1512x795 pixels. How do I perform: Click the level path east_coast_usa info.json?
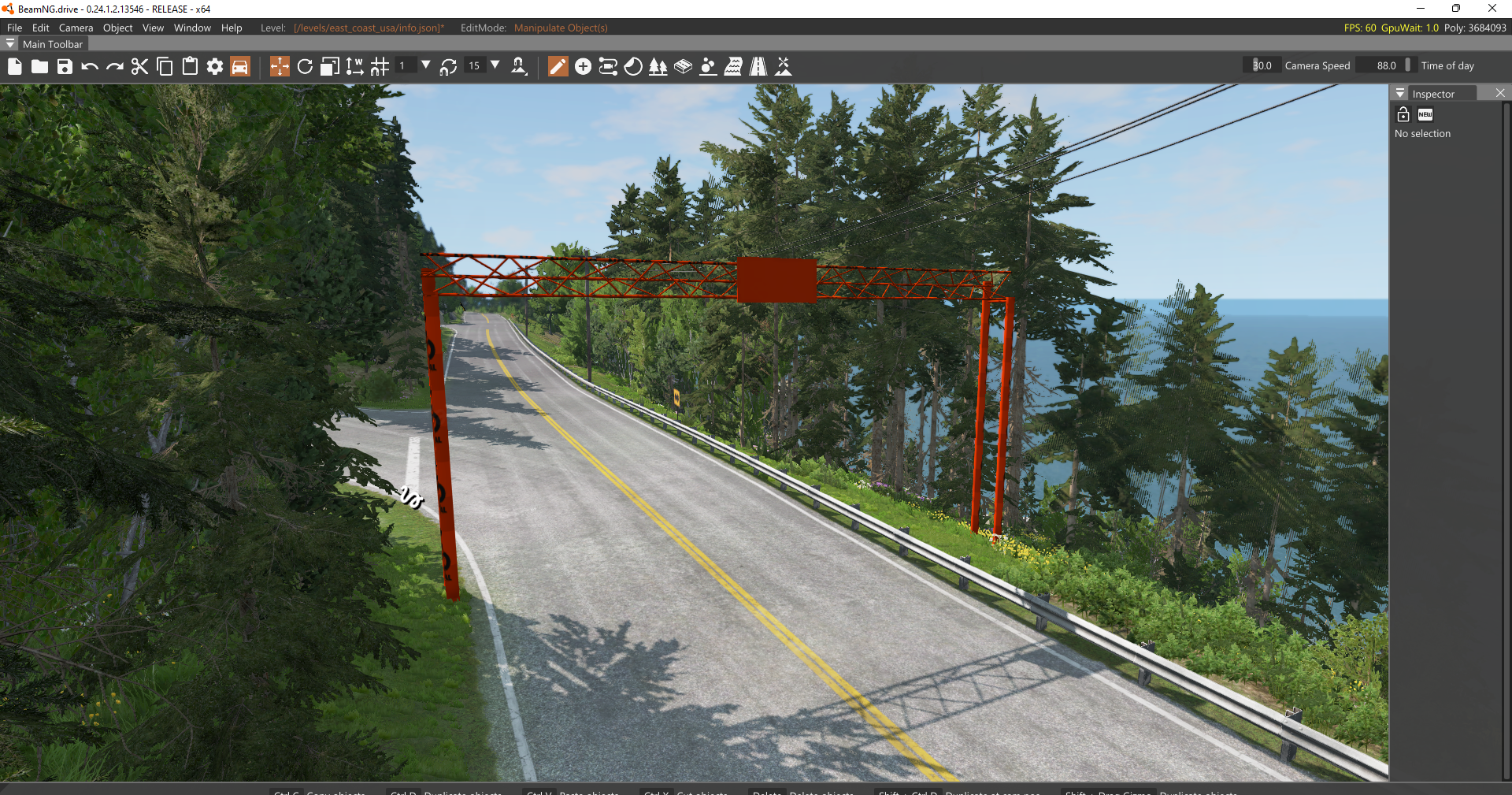(x=369, y=28)
